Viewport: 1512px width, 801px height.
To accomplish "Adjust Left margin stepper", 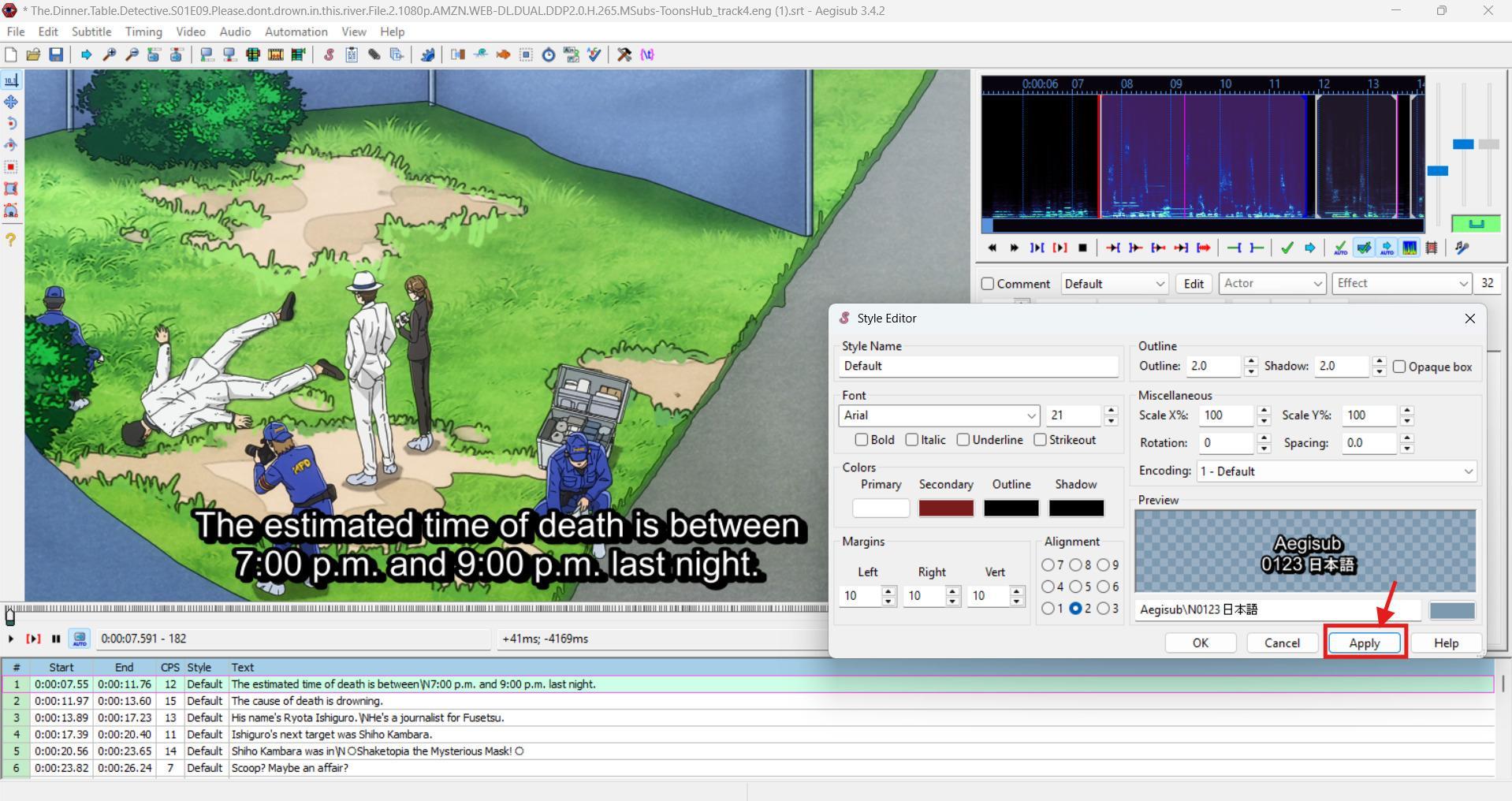I will click(888, 596).
